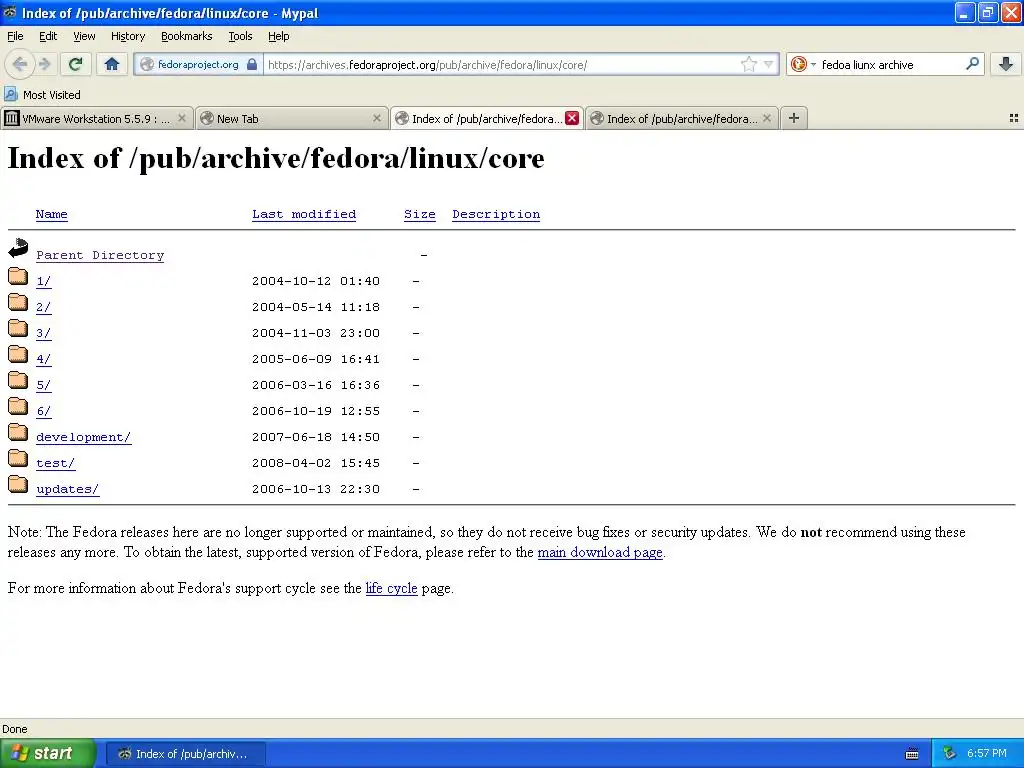Click the folder icon beside 3/

tap(18, 328)
